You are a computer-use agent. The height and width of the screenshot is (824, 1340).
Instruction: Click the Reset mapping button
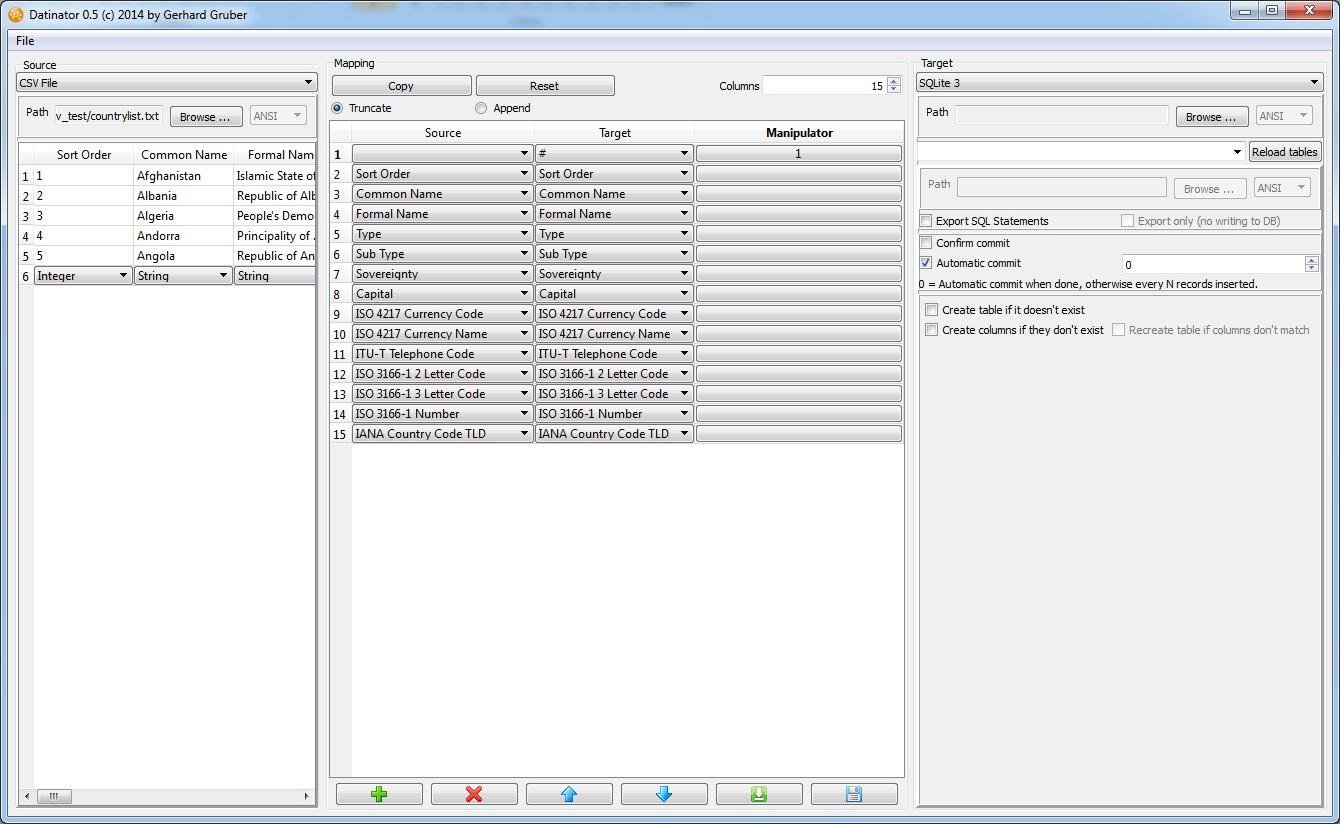[545, 86]
